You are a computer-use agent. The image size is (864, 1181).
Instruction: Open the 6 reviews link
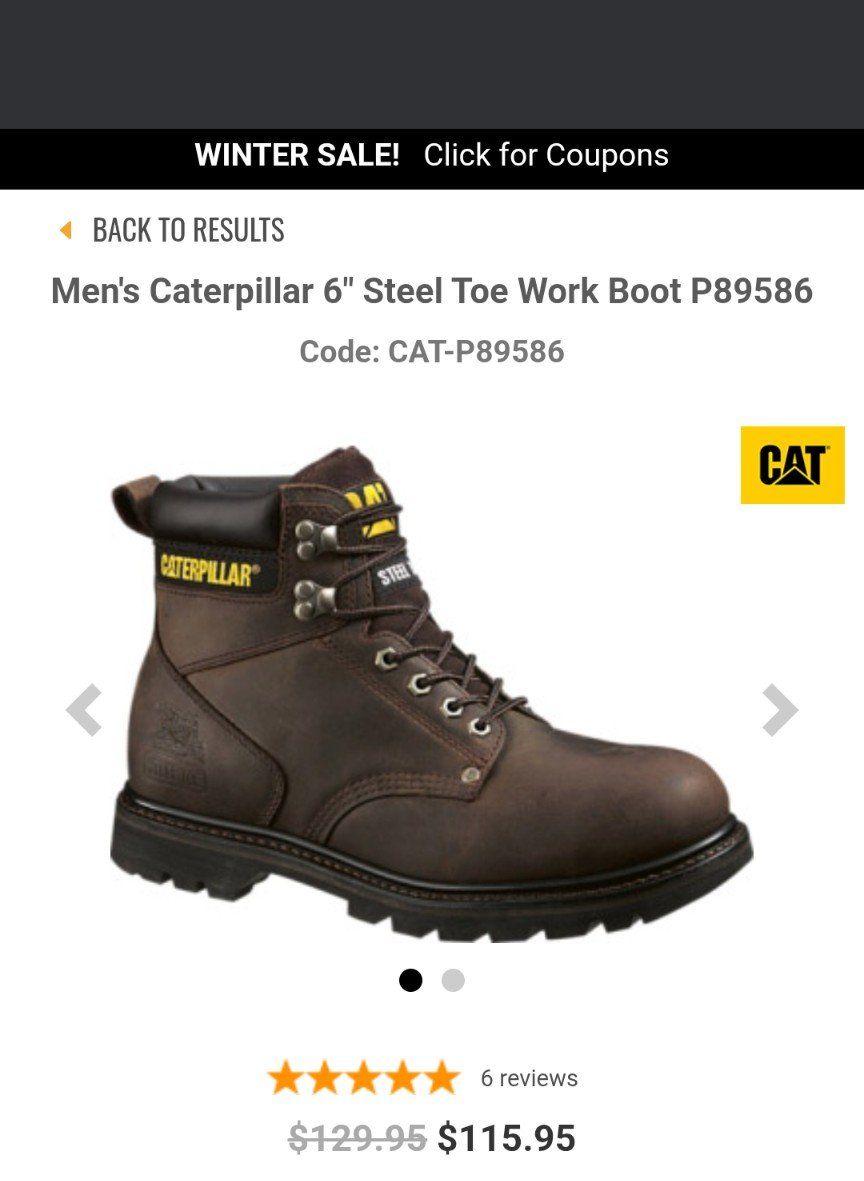point(529,1078)
